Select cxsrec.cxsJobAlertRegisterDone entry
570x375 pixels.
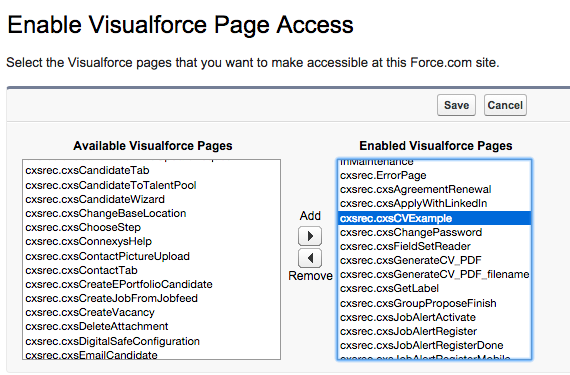point(434,345)
